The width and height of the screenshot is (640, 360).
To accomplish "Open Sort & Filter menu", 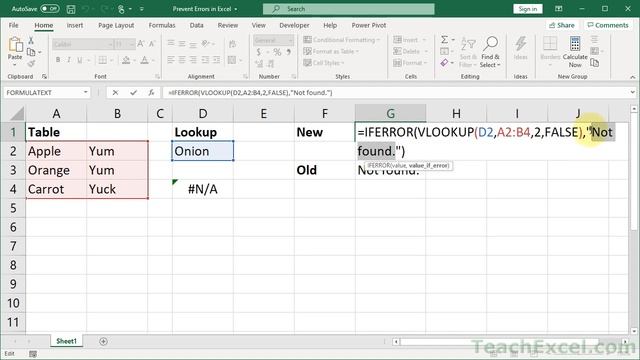I will tap(468, 53).
